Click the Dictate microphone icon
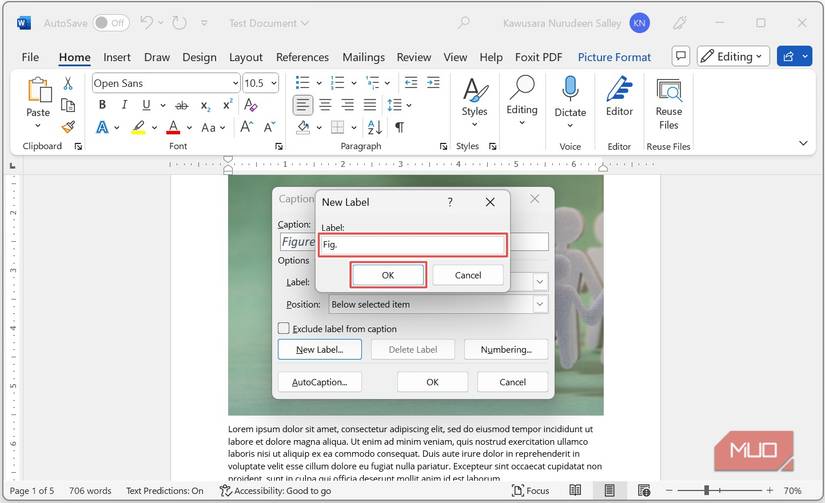Screen dimensions: 825x503 point(570,90)
